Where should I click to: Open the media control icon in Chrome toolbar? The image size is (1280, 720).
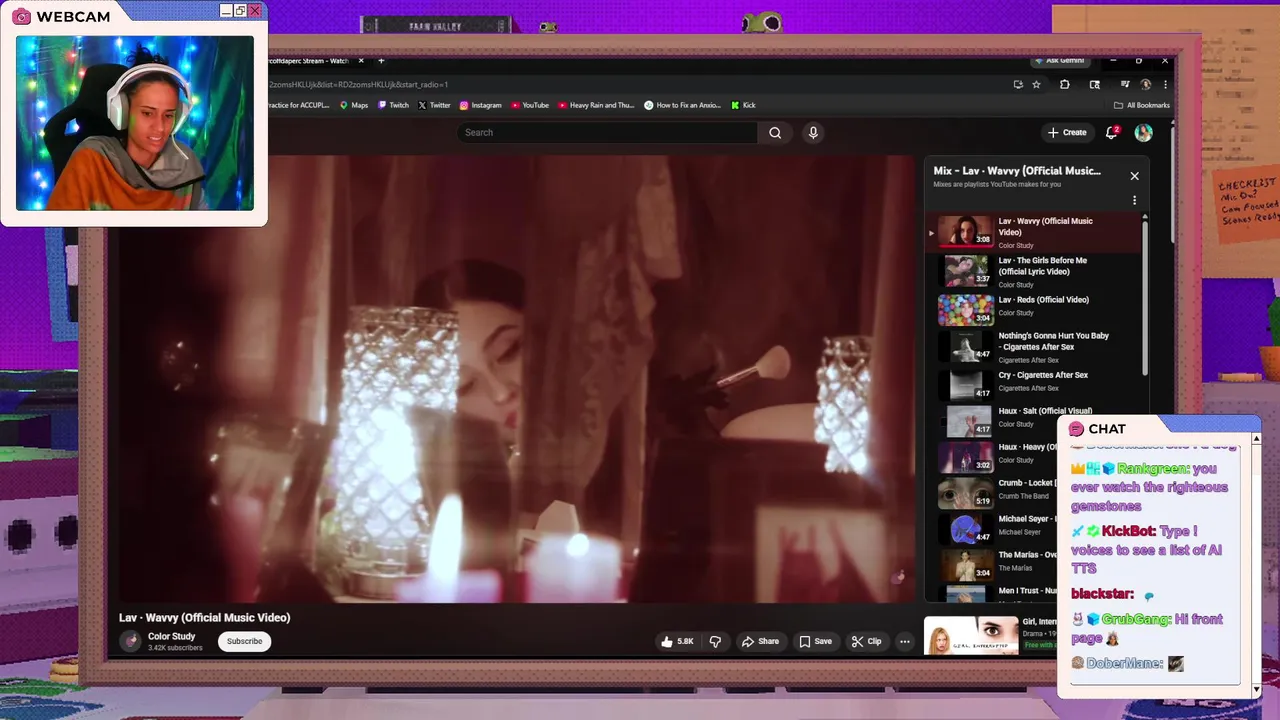pos(1125,85)
